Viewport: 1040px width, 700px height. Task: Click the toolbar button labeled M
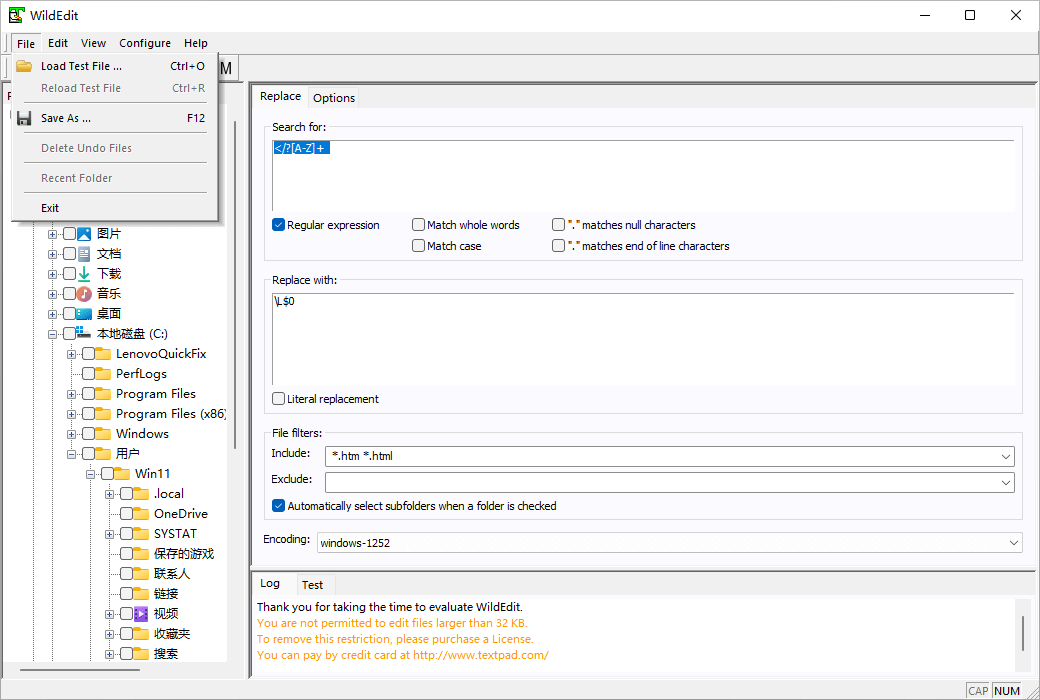[226, 68]
